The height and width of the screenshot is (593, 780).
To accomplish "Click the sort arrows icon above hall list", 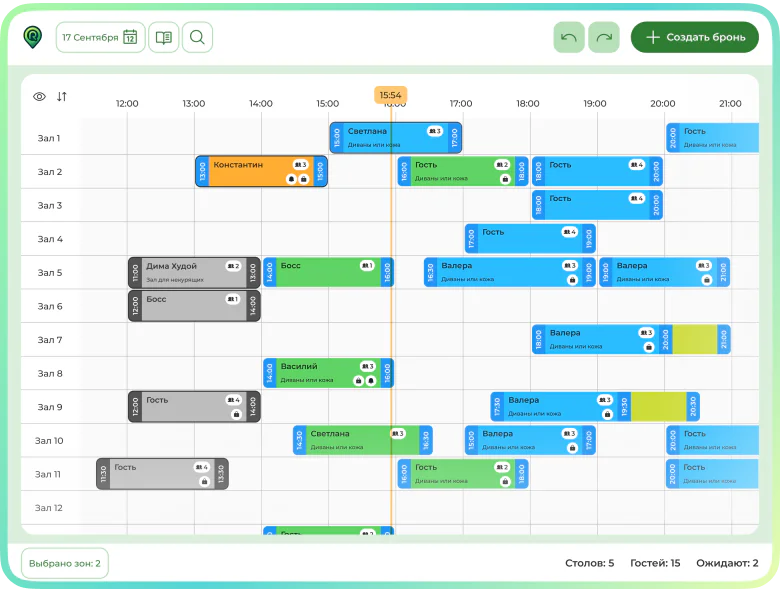I will tap(62, 97).
